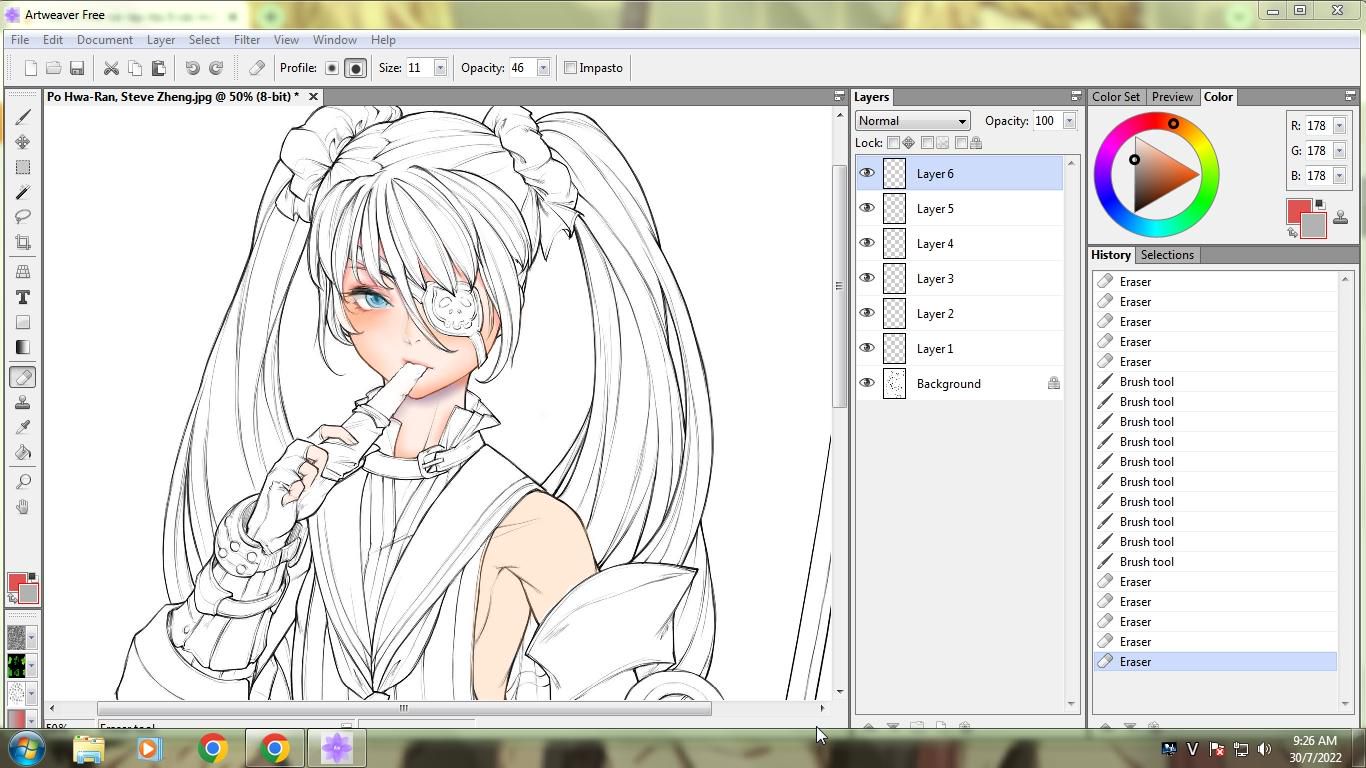Hide Layer 5 using its eye icon
Screen dimensions: 1366x768
[x=867, y=208]
